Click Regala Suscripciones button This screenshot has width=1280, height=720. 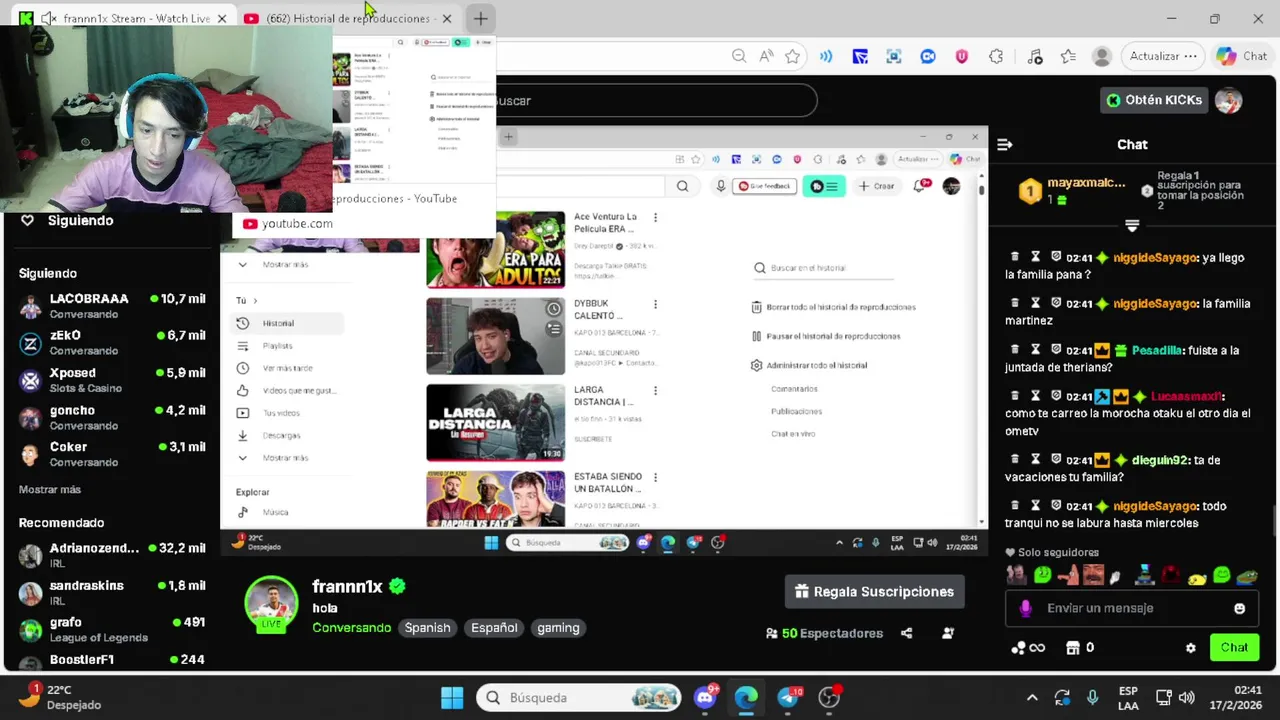[x=874, y=592]
